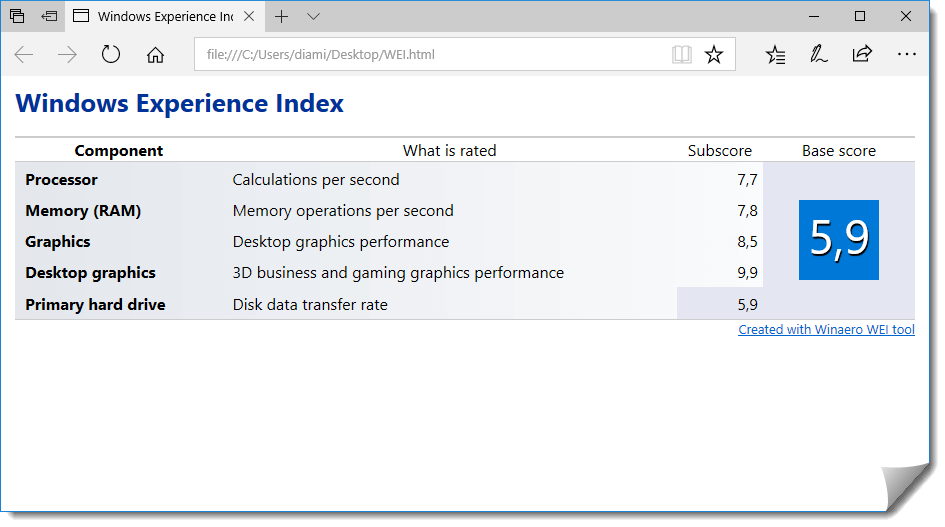Image resolution: width=945 pixels, height=527 pixels.
Task: Open Reading view book icon
Action: (x=682, y=55)
